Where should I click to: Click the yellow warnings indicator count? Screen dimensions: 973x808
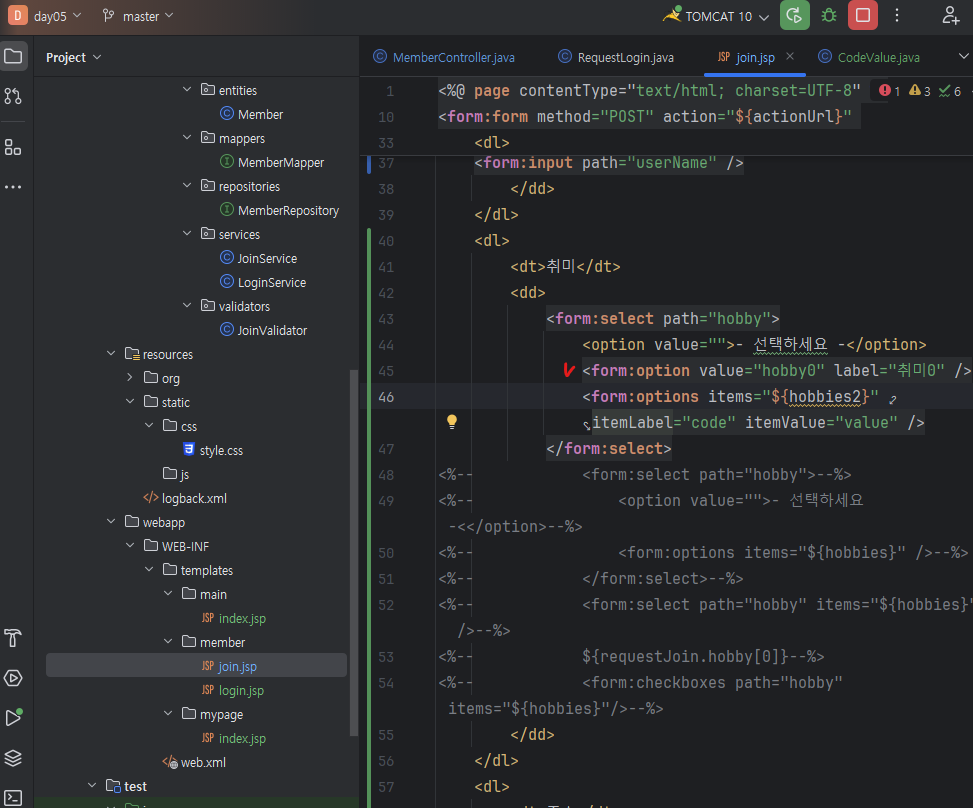(920, 91)
